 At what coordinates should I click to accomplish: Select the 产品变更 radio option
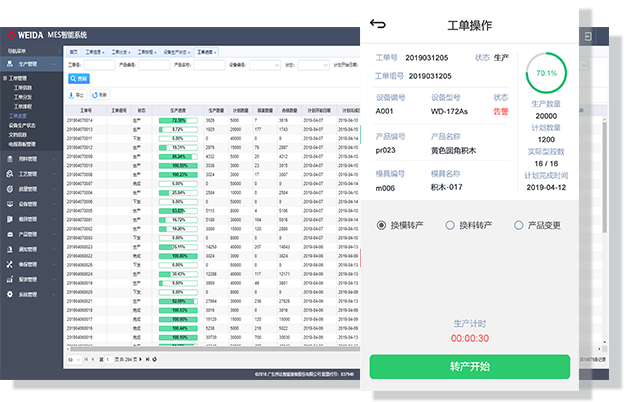click(519, 225)
